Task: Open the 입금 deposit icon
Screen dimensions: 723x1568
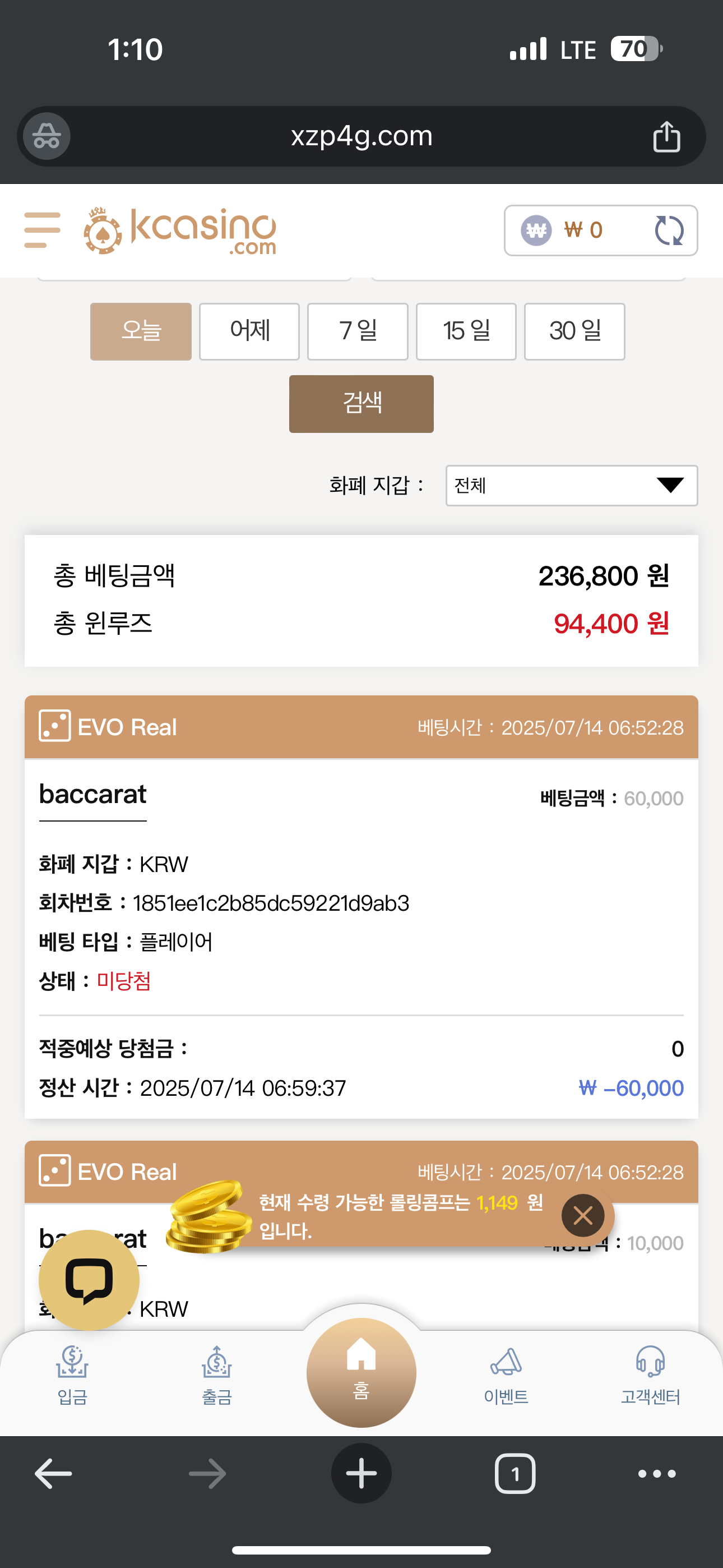Action: 72,1375
